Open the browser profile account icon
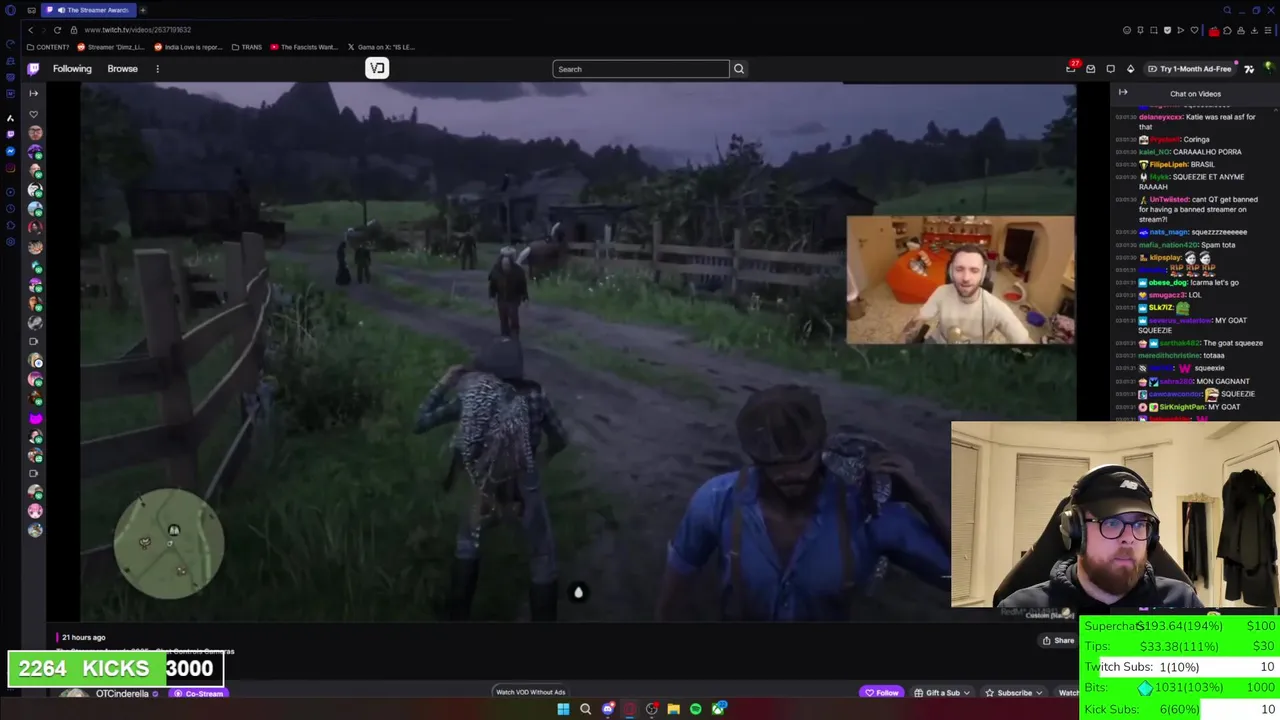 point(1240,30)
